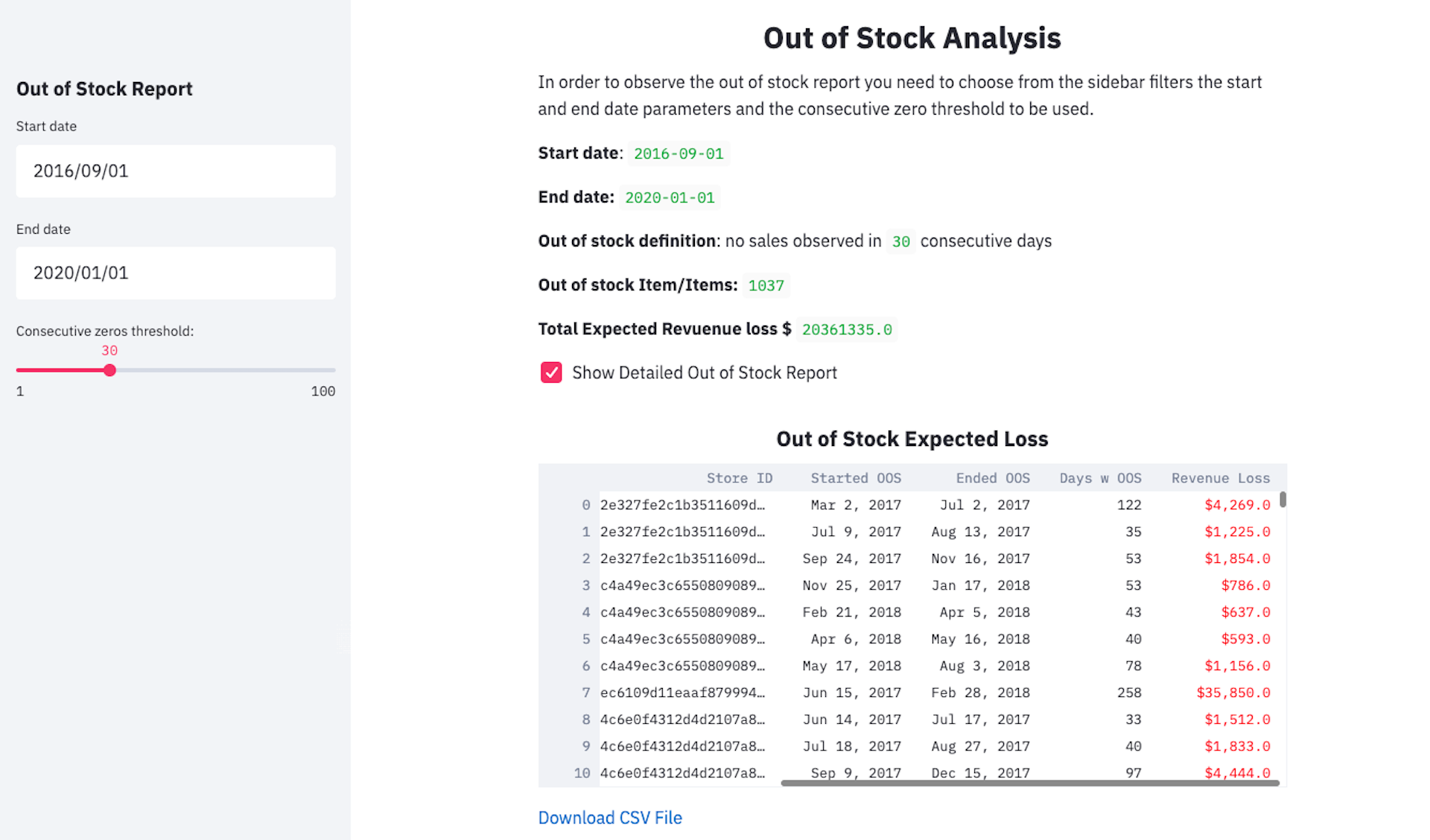Select table row 0 starting Mar 2, 2017
The width and height of the screenshot is (1430, 840).
[x=931, y=504]
